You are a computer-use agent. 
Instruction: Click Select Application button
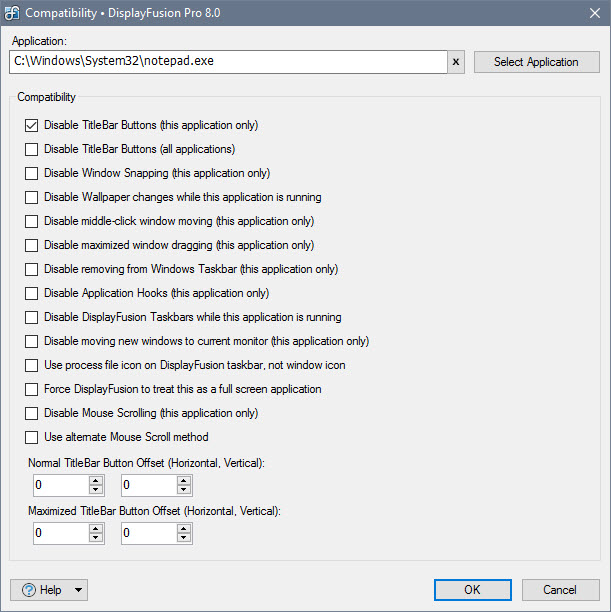(536, 62)
